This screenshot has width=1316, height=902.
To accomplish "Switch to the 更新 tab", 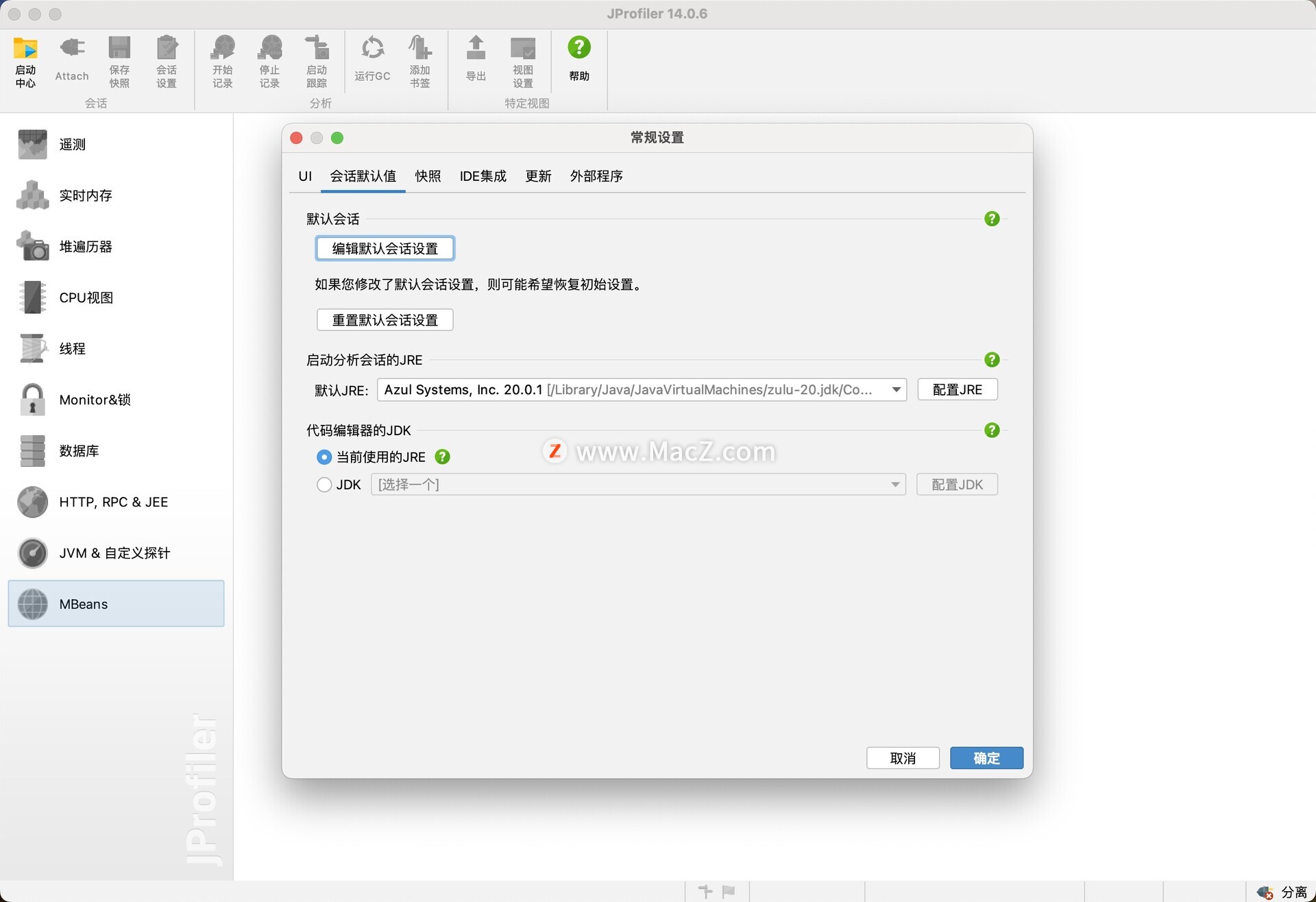I will (538, 176).
